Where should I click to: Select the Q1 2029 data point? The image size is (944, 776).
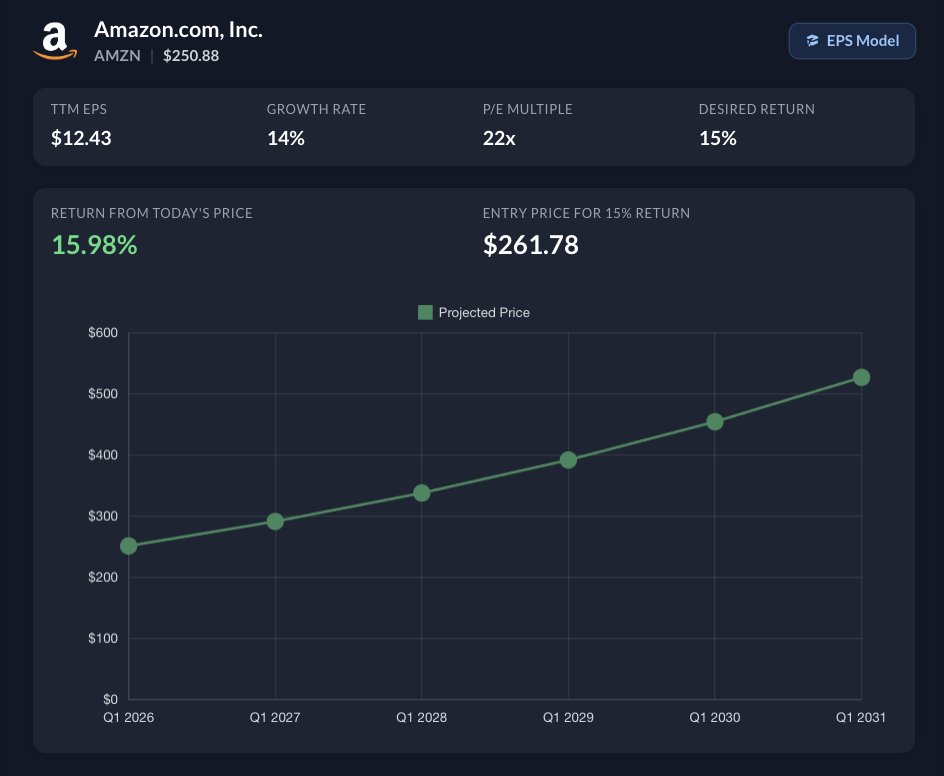coord(568,460)
